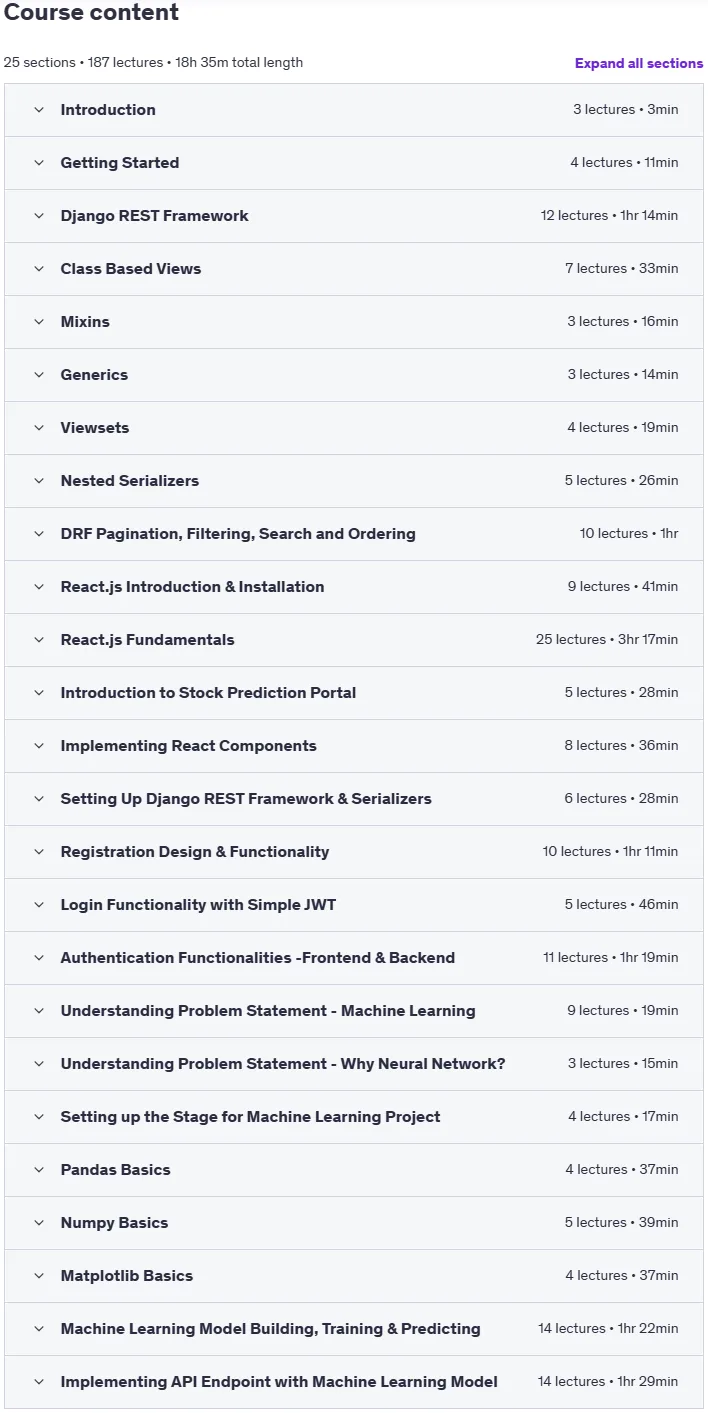Click chevron beside Class Based Views
The height and width of the screenshot is (1413, 708).
coord(39,269)
